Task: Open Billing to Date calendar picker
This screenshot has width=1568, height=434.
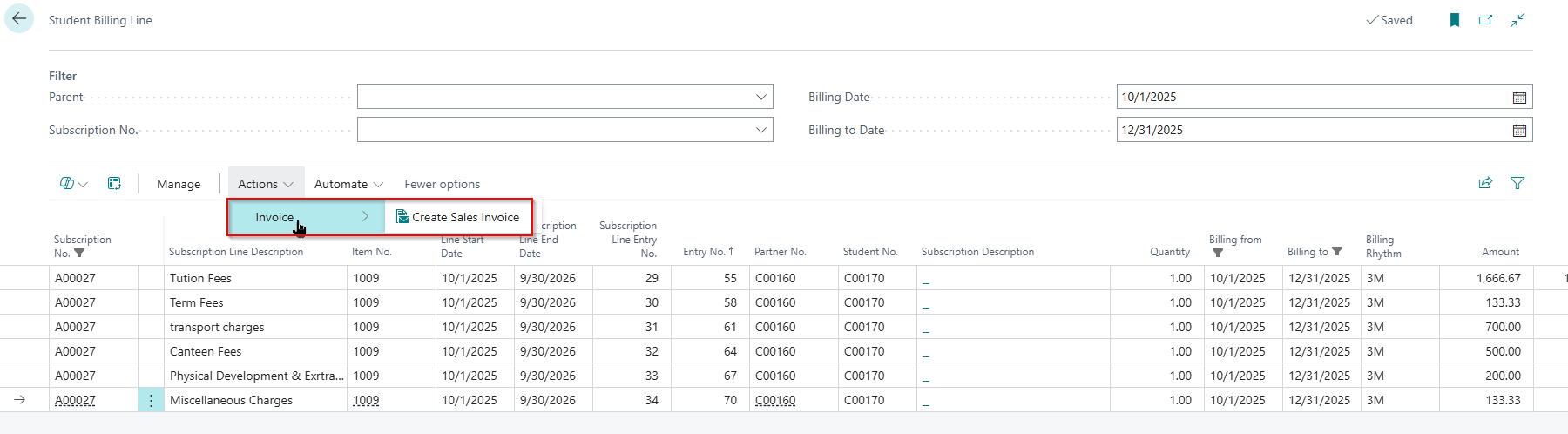Action: (1519, 131)
